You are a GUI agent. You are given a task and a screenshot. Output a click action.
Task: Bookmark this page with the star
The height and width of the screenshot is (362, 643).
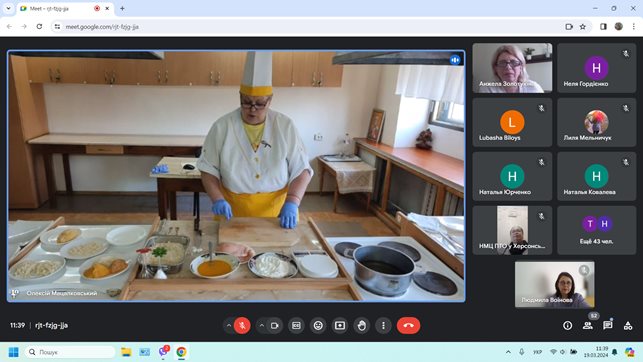[583, 27]
